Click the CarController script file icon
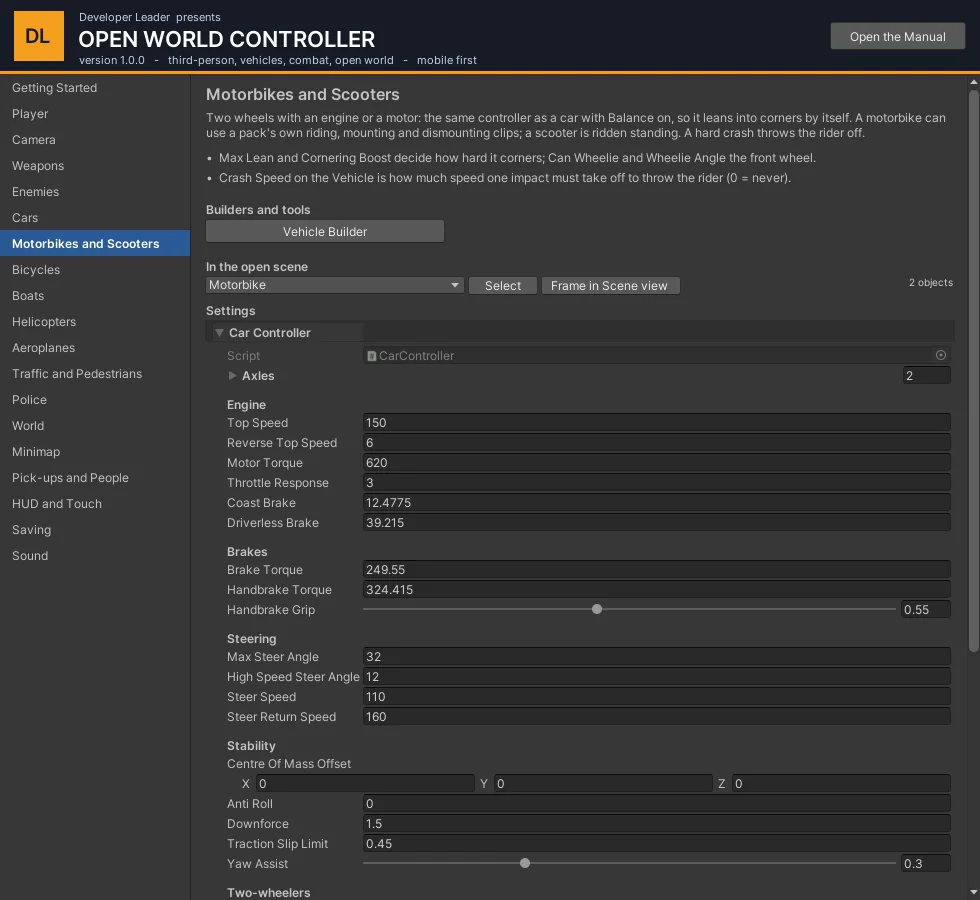The width and height of the screenshot is (980, 900). (x=372, y=356)
